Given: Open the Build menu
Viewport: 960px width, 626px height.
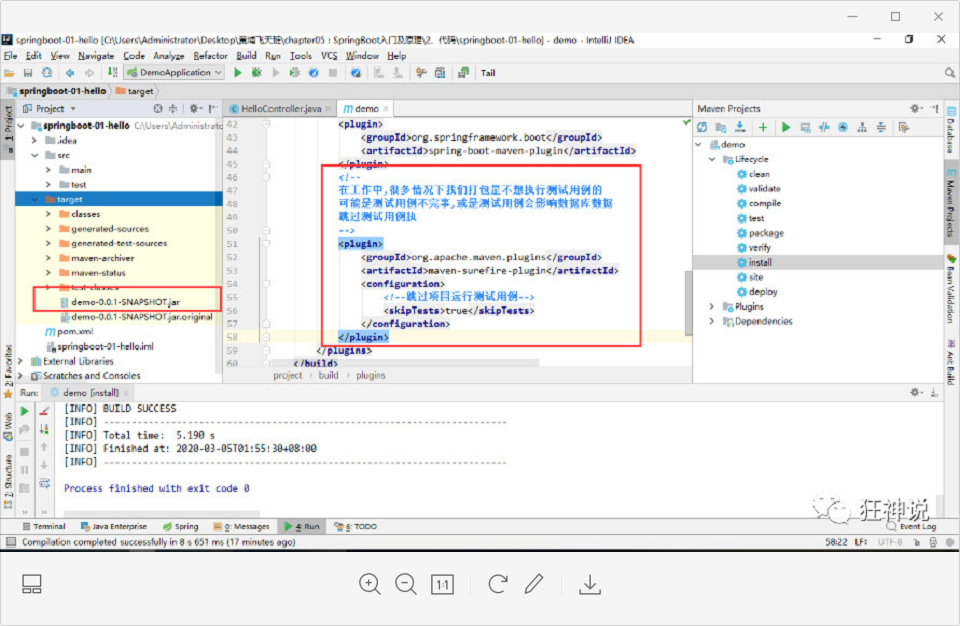Looking at the screenshot, I should point(246,56).
